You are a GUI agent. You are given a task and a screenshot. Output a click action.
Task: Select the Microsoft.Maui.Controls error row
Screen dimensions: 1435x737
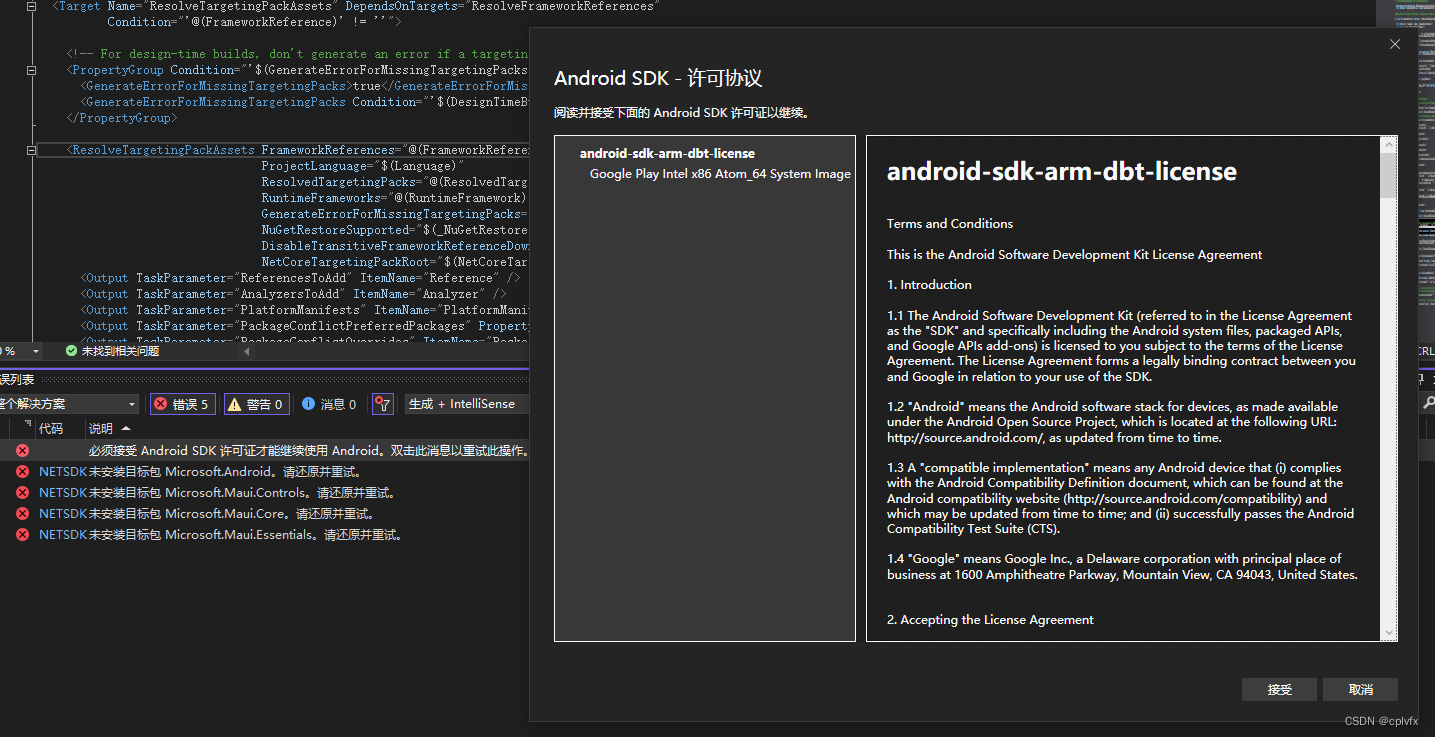point(200,492)
